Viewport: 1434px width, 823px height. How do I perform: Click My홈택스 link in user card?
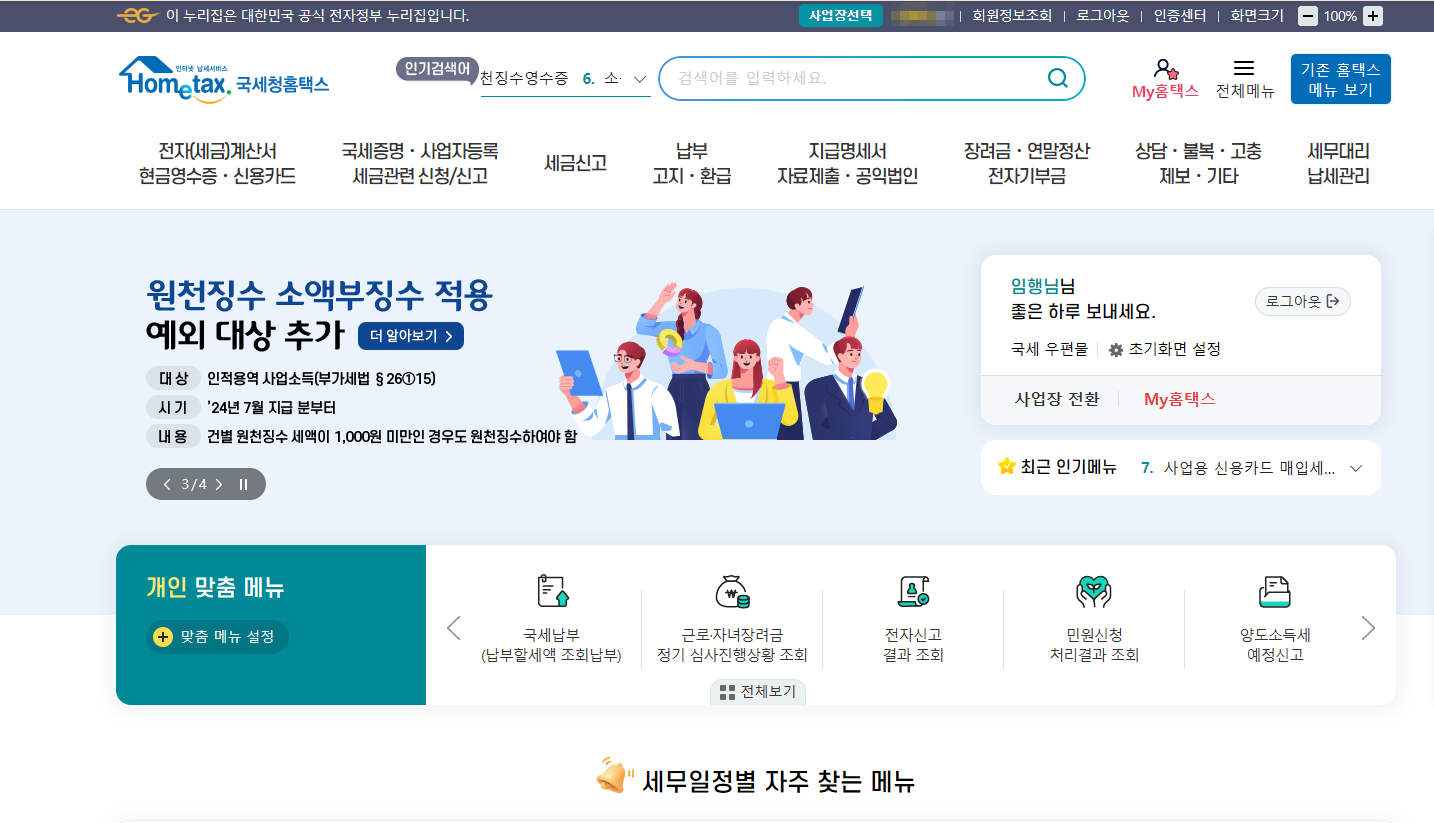[1179, 399]
